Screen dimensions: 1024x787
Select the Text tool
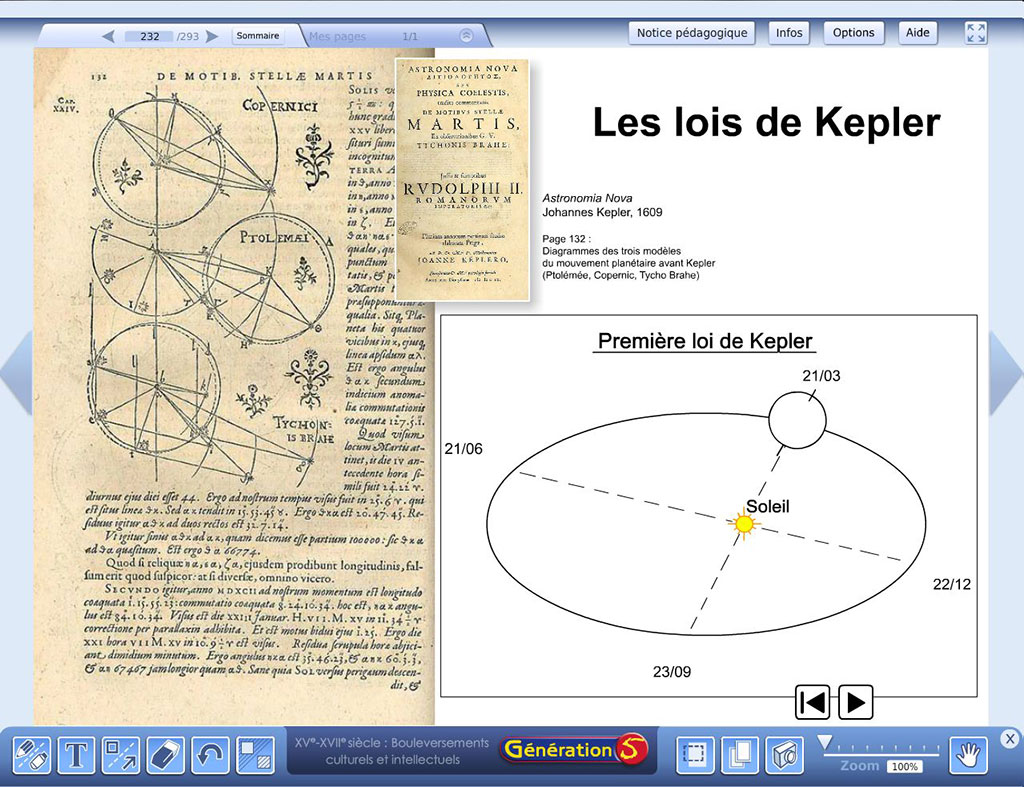pyautogui.click(x=76, y=755)
